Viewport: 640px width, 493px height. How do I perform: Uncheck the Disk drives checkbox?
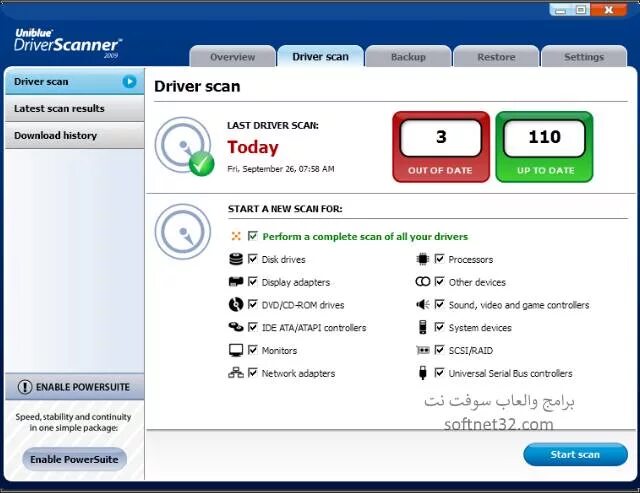pos(253,259)
